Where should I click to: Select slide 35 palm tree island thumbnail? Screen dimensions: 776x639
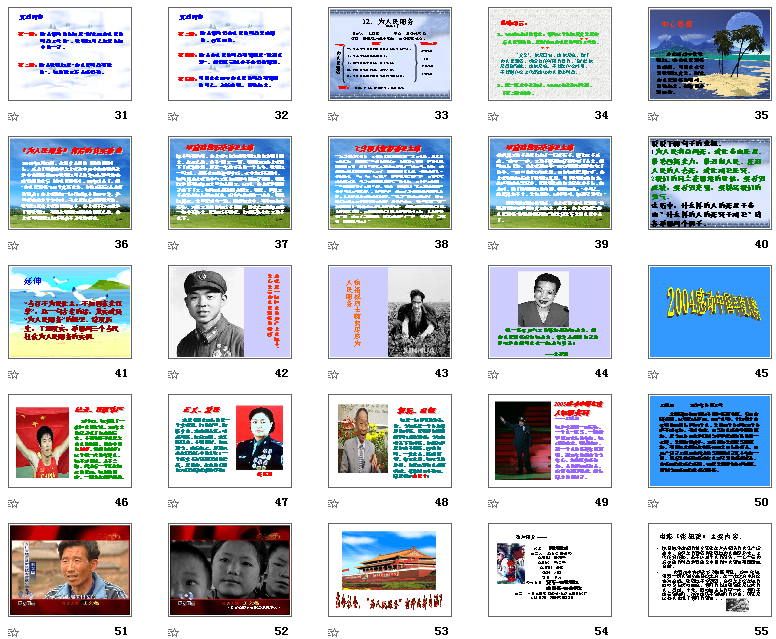pos(710,54)
